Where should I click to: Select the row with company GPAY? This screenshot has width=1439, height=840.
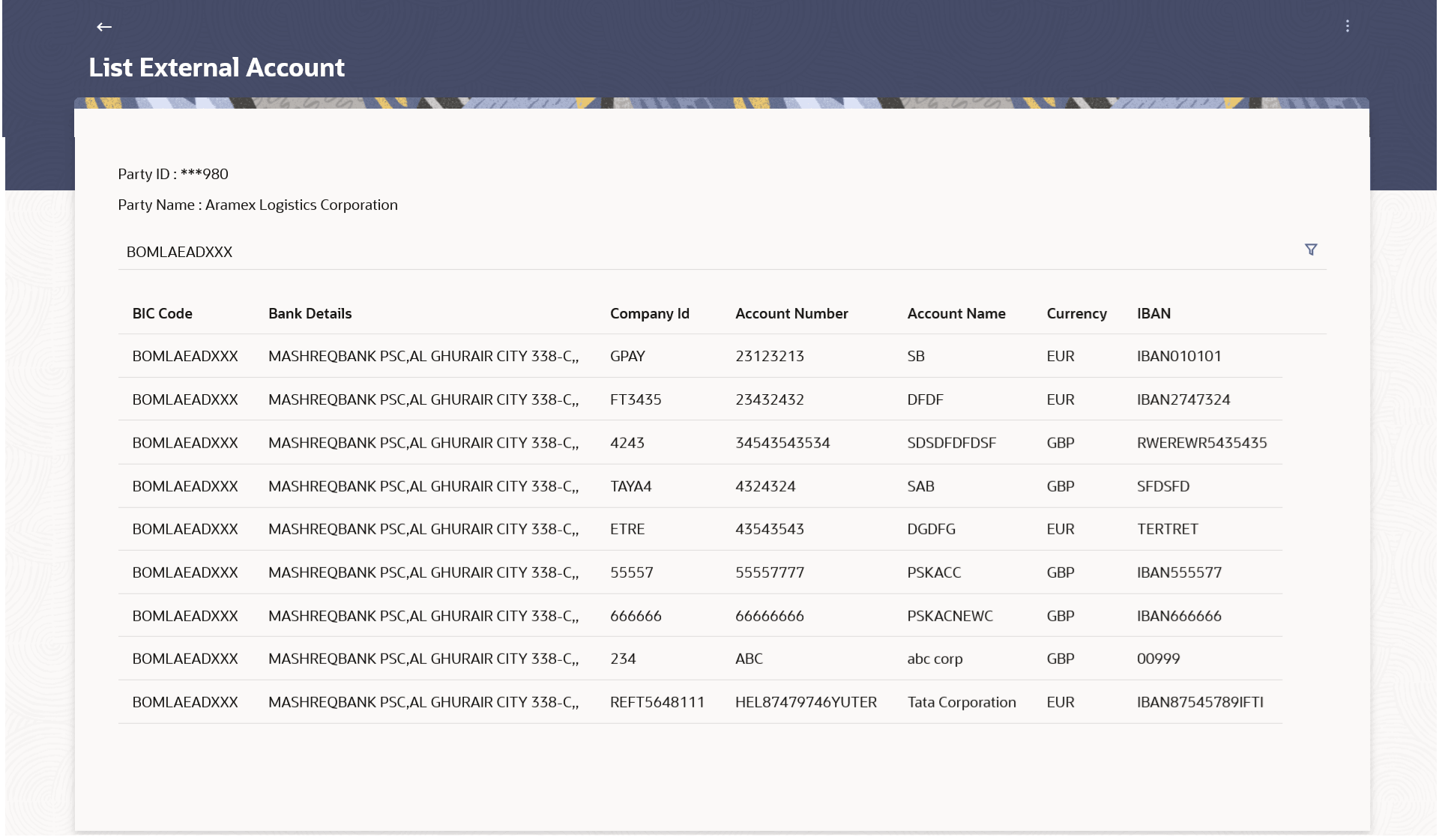coord(627,356)
